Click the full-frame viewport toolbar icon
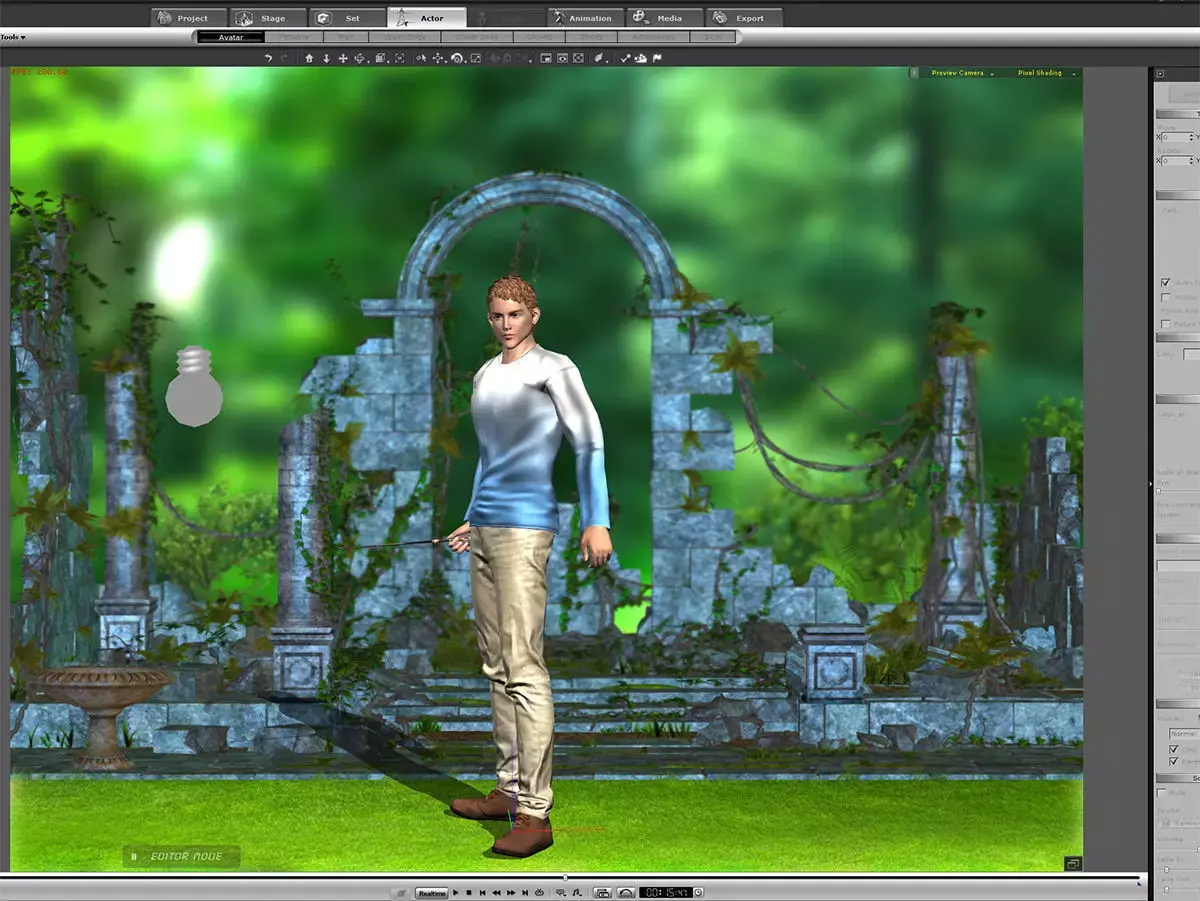1200x901 pixels. [578, 58]
